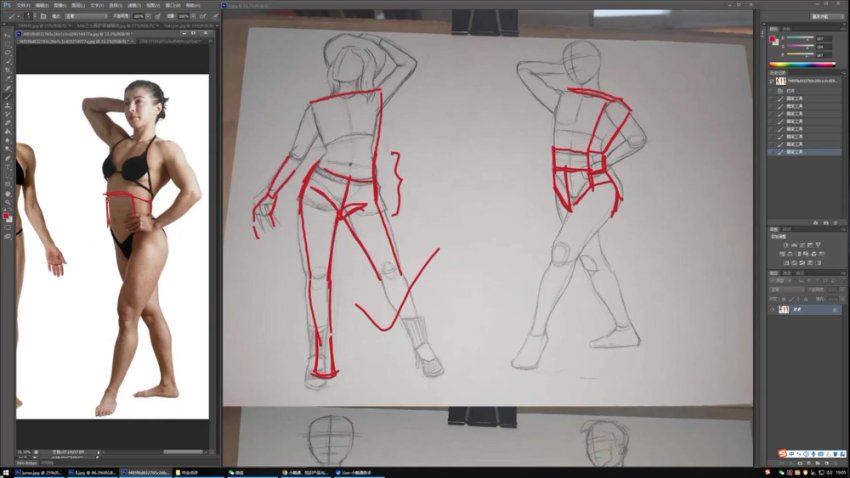Switch to the 通道 (Channels) tab

(787, 273)
